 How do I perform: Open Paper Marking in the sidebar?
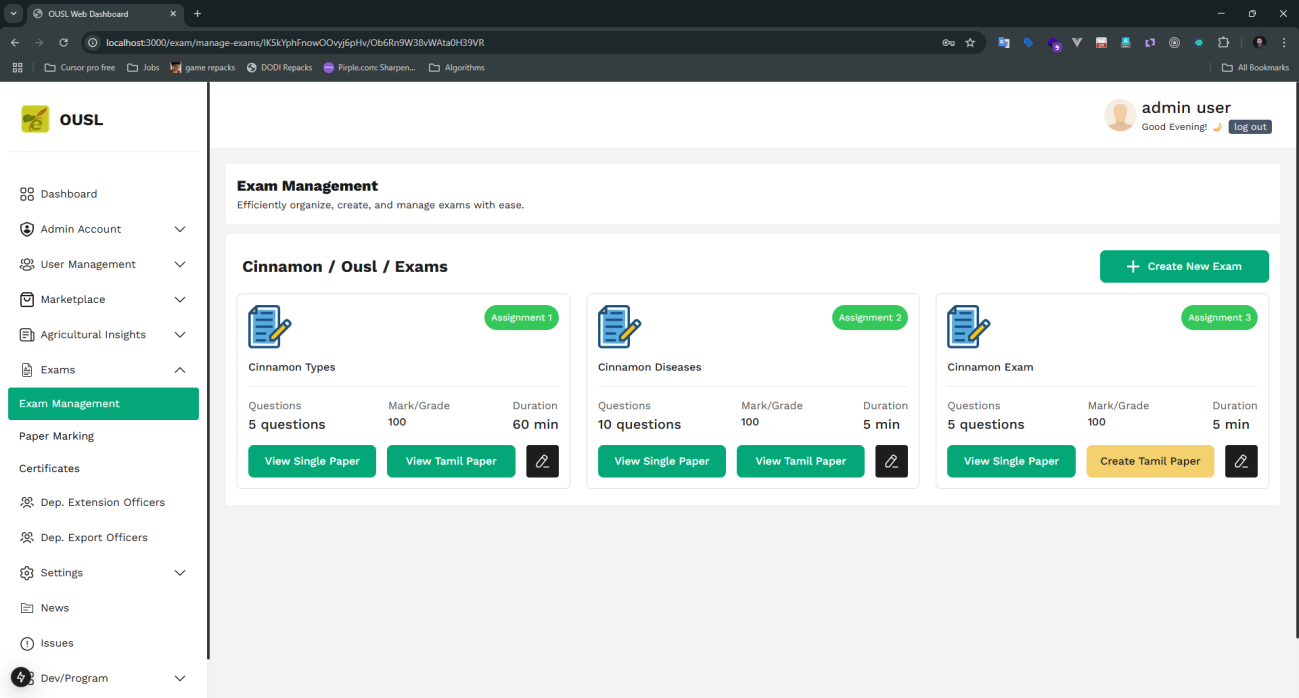click(56, 436)
